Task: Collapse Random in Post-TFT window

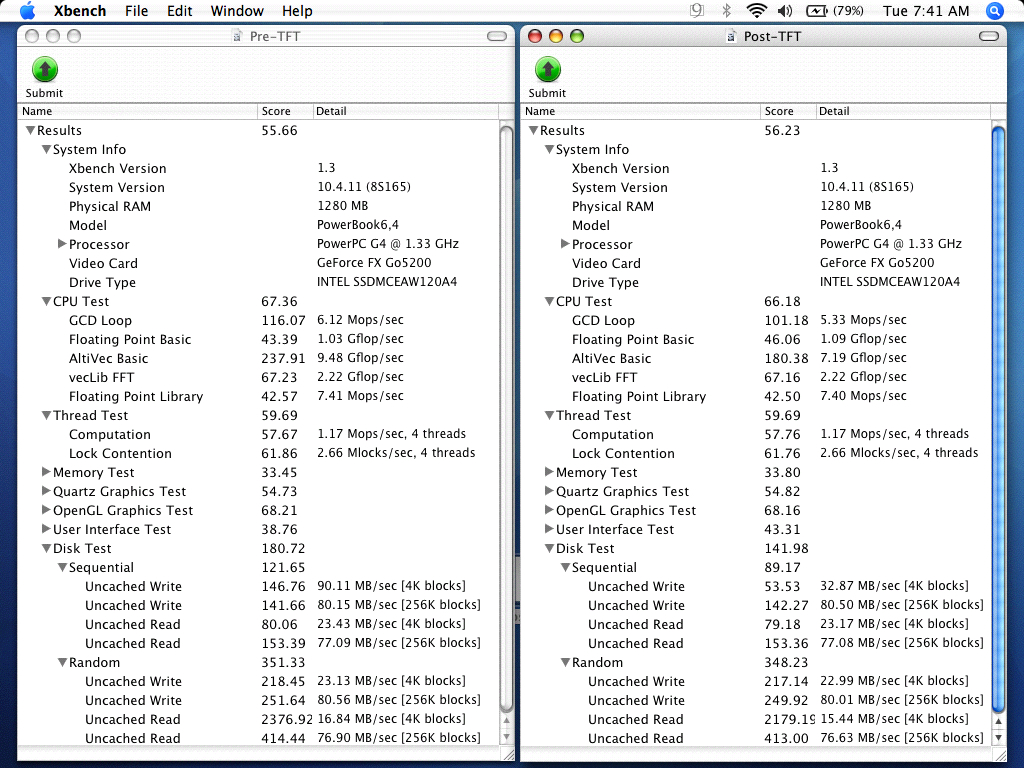Action: pyautogui.click(x=565, y=662)
